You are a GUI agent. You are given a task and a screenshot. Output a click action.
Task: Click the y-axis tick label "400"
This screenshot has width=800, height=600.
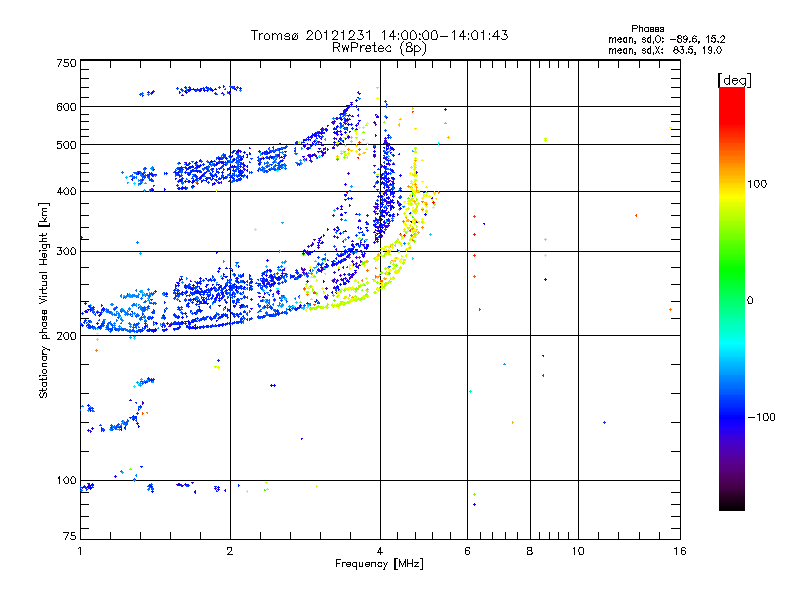[66, 191]
